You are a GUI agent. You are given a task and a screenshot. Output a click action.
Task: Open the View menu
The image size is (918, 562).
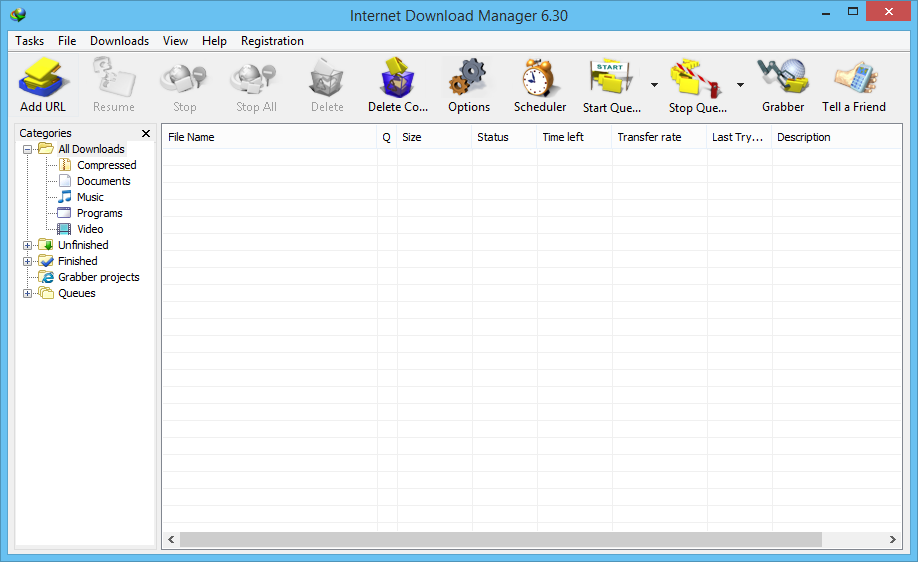[175, 41]
